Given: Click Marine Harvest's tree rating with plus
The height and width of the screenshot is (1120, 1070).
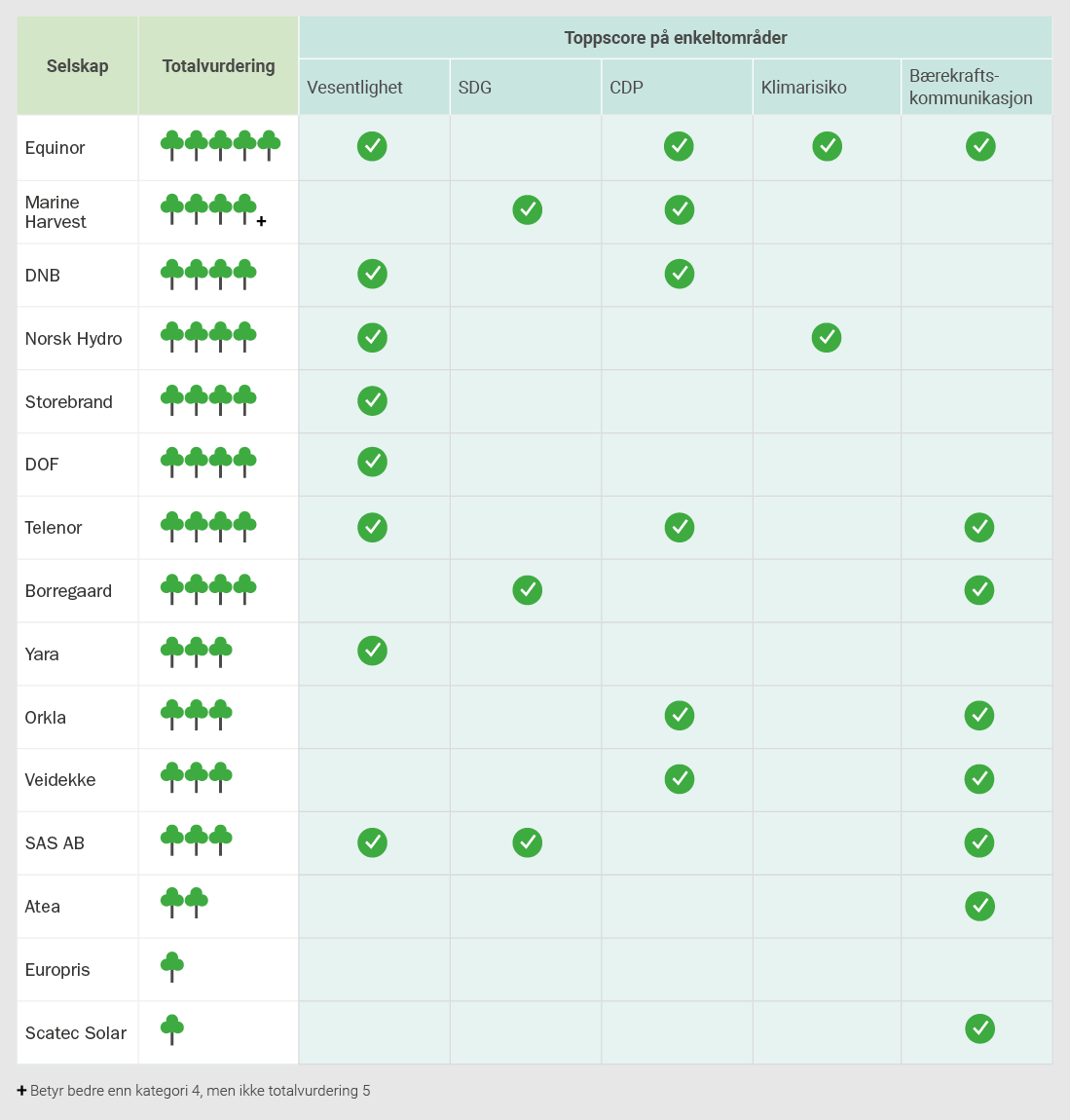Looking at the screenshot, I should coord(213,210).
